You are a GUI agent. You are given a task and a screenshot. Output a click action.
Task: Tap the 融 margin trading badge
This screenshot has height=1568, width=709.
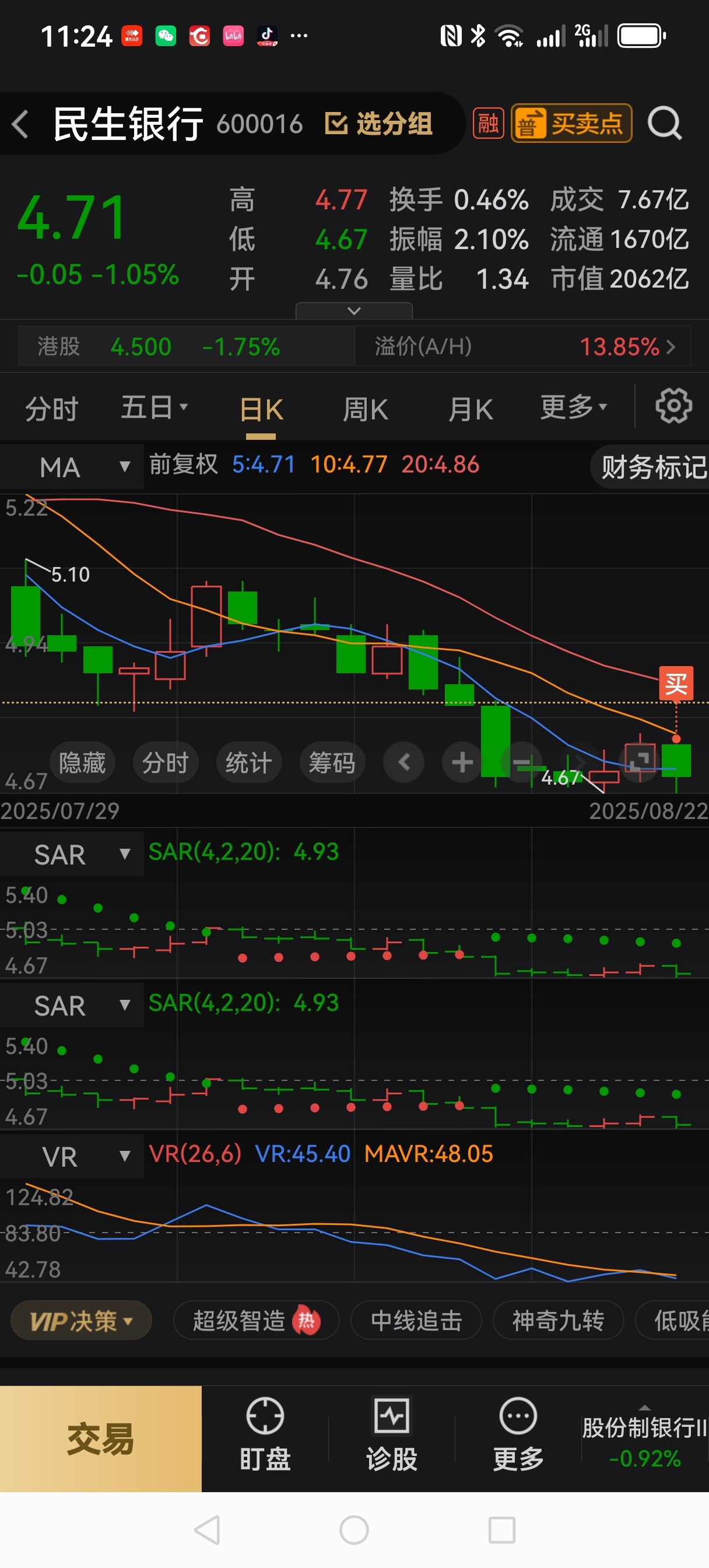pos(488,124)
